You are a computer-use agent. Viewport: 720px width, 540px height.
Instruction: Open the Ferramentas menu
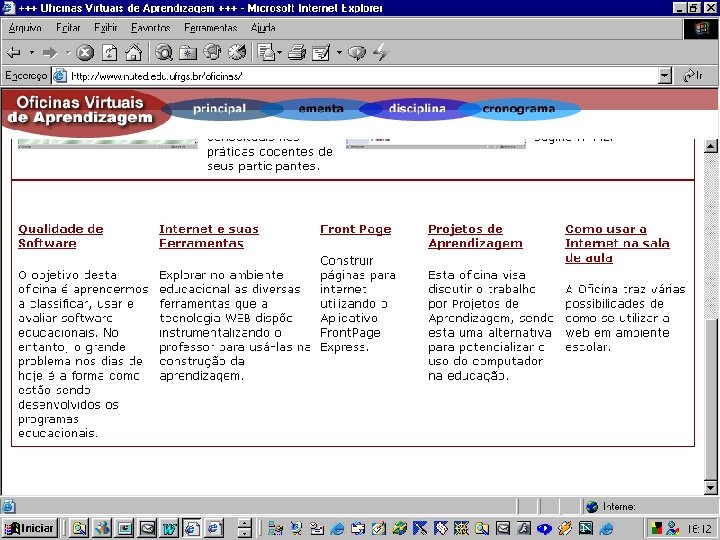click(211, 28)
